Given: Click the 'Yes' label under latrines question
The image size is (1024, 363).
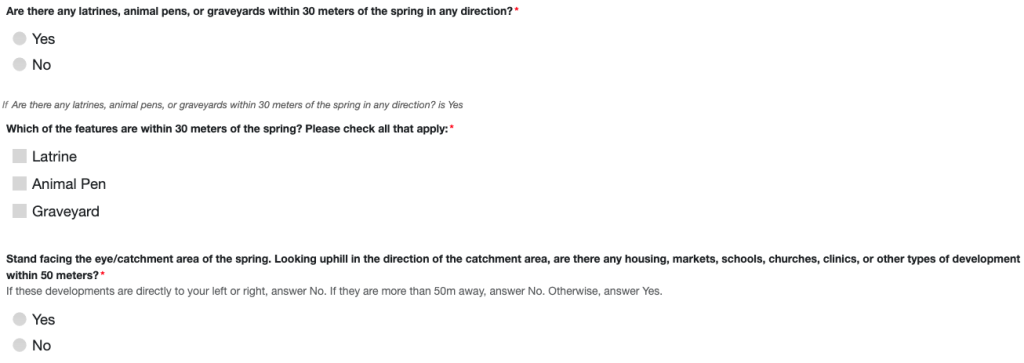Looking at the screenshot, I should (x=43, y=39).
